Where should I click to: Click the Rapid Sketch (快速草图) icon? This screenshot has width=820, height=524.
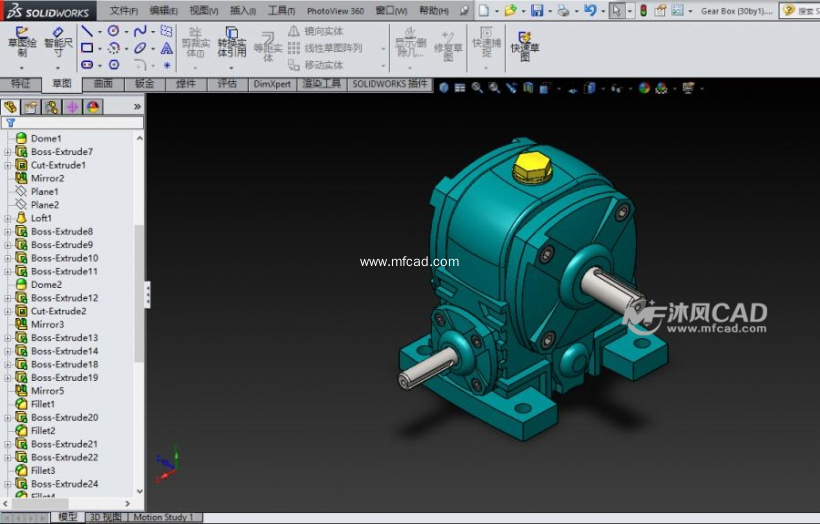pos(524,43)
